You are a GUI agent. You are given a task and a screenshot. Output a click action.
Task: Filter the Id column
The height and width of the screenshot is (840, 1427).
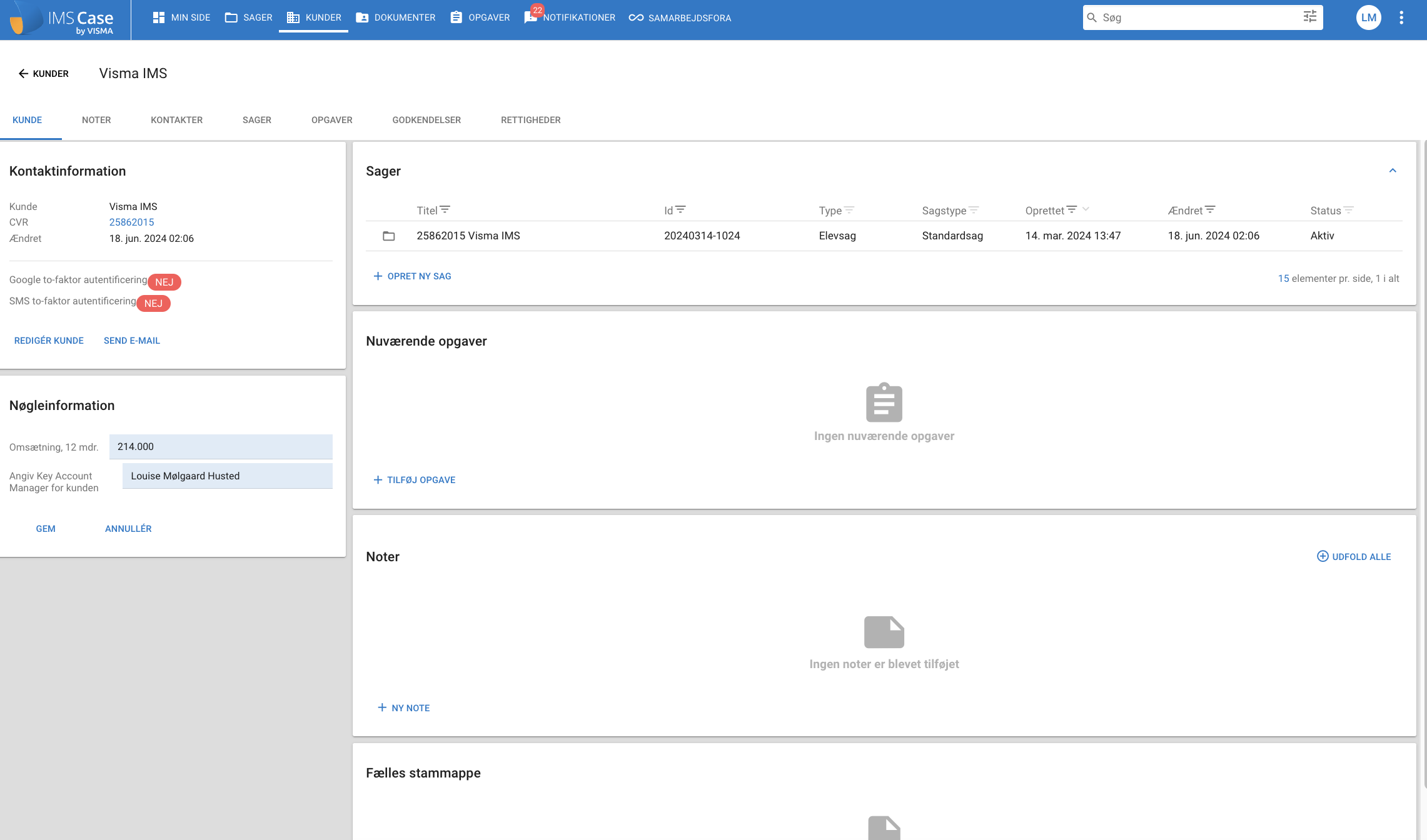(680, 210)
